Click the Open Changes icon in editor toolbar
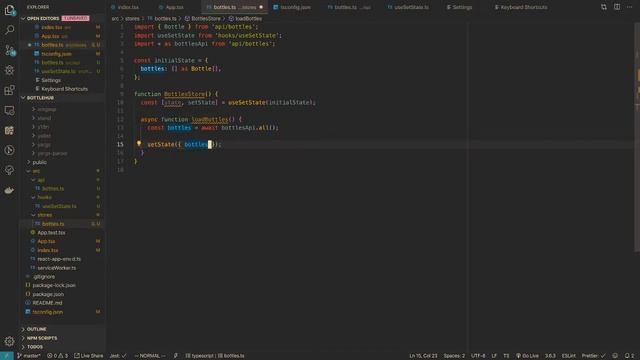 pyautogui.click(x=604, y=7)
